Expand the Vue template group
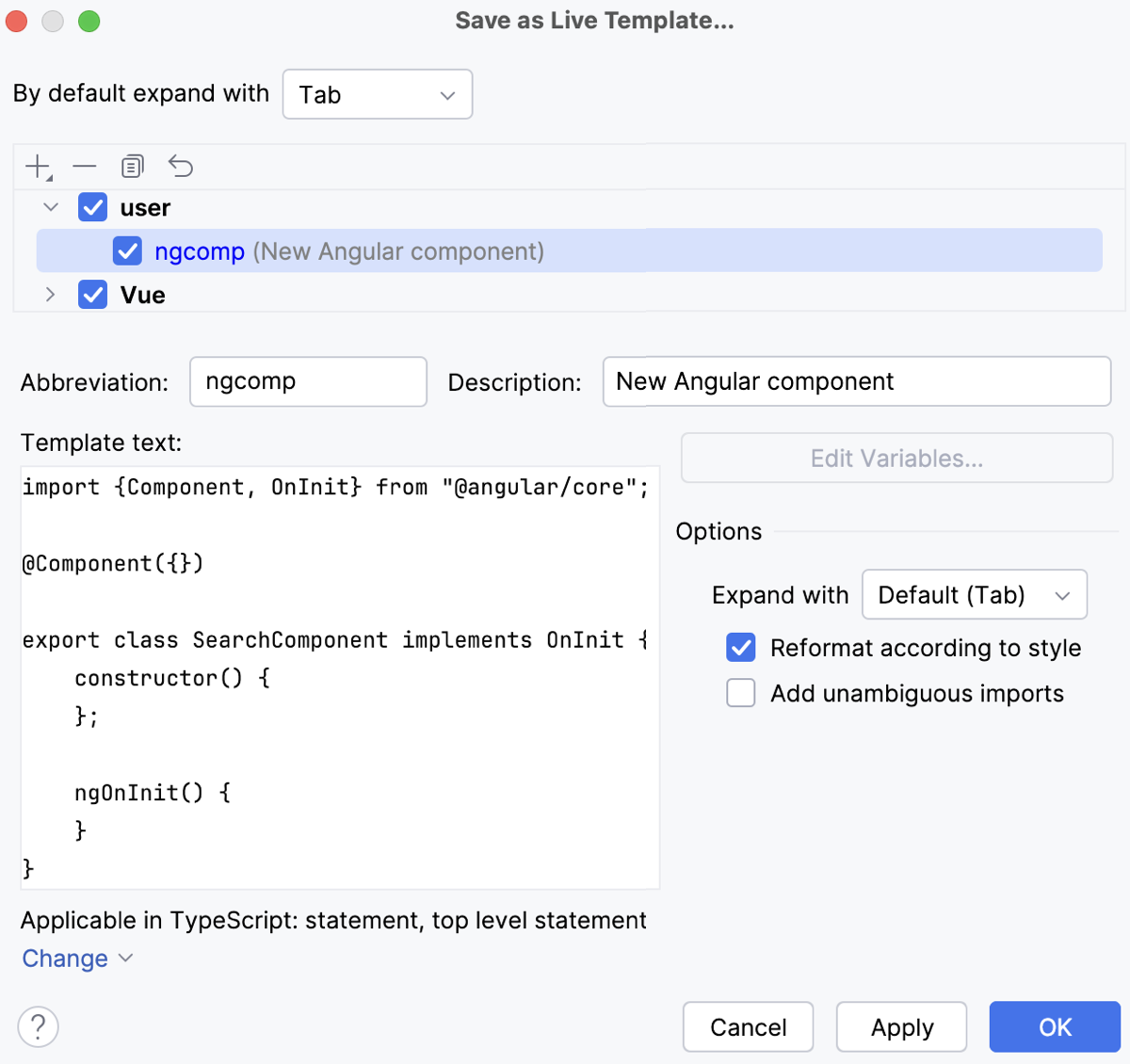 click(51, 295)
